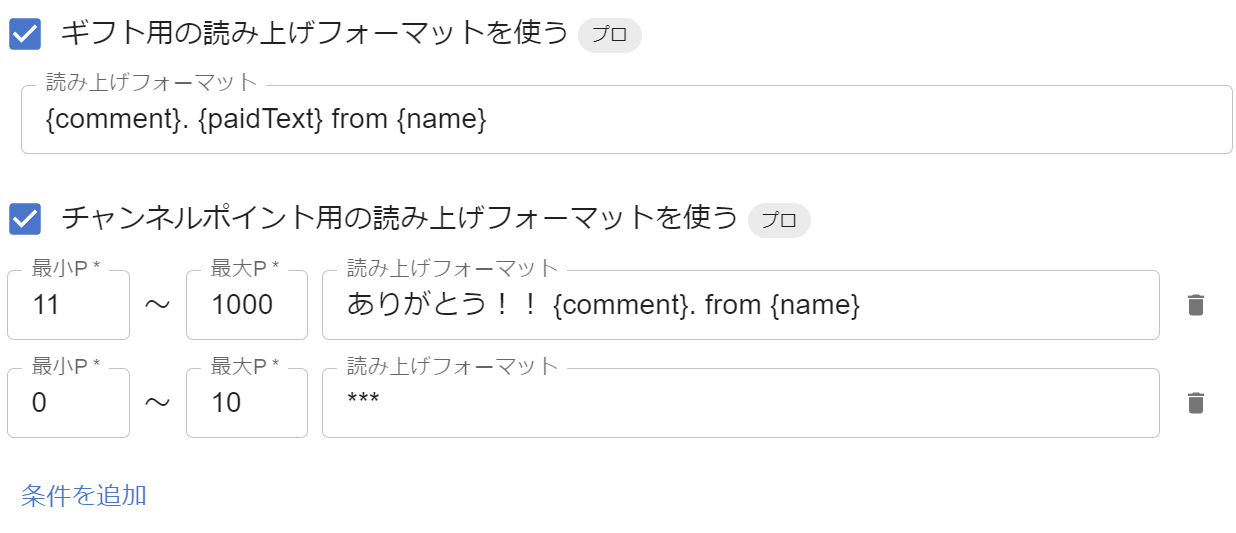
Task: Add a new condition via 条件を追加
Action: coord(84,495)
